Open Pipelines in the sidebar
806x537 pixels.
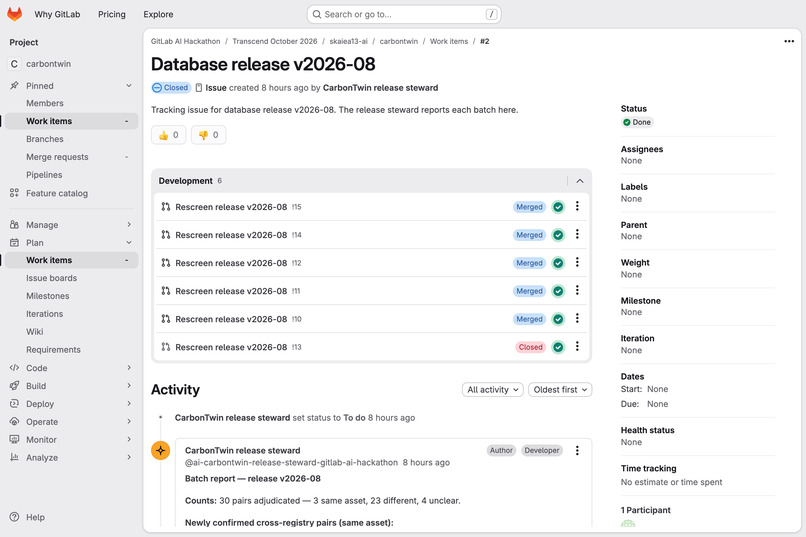coord(44,175)
